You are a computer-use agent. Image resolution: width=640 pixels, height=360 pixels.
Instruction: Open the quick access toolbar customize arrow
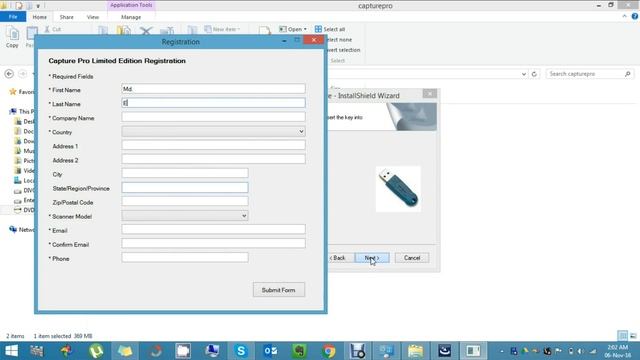tap(38, 6)
